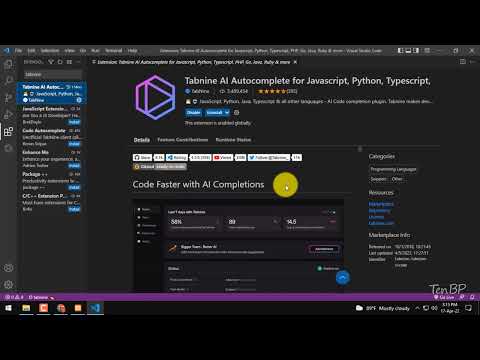480x360 pixels.
Task: Click the Other category tag
Action: pos(397,179)
